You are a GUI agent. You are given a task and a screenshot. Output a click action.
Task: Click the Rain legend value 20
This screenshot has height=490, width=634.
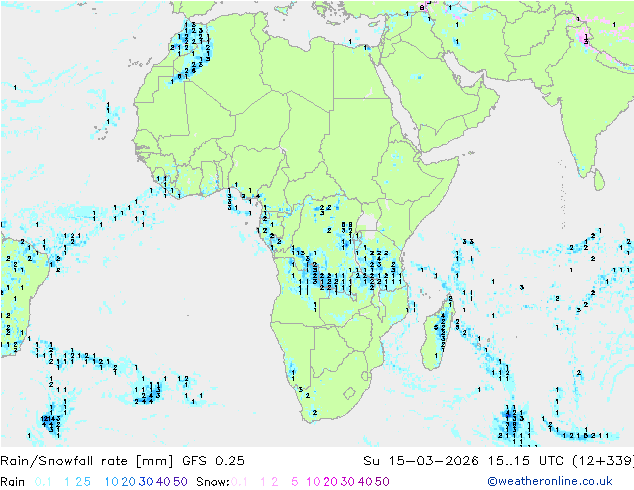pyautogui.click(x=129, y=482)
